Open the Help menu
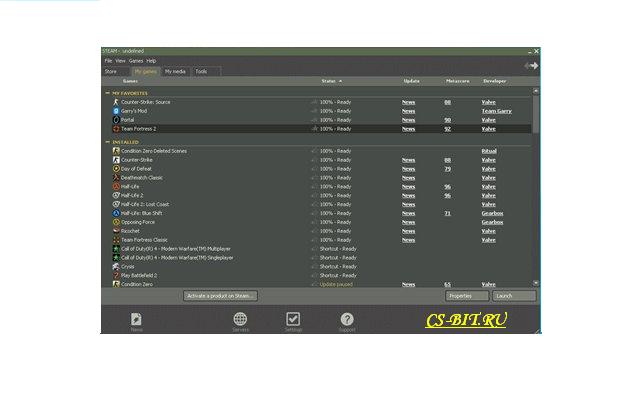Viewport: 640px width, 400px height. click(x=151, y=61)
